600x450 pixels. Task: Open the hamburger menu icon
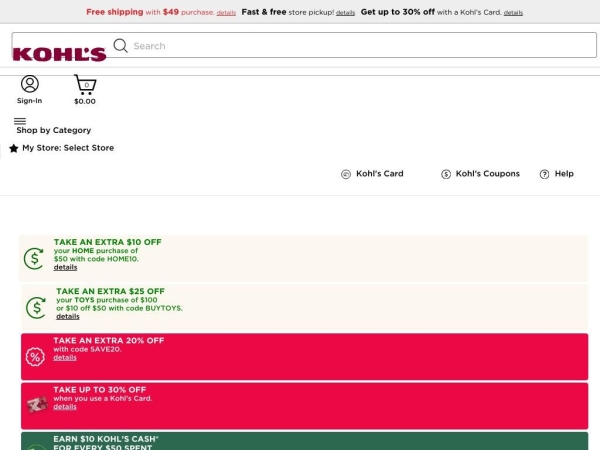pos(20,121)
